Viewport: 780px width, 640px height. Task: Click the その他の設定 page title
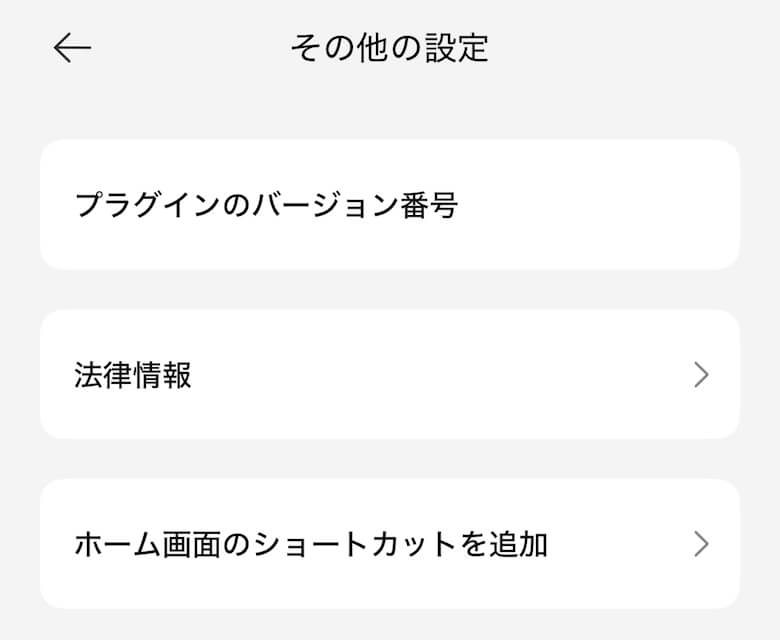point(389,48)
